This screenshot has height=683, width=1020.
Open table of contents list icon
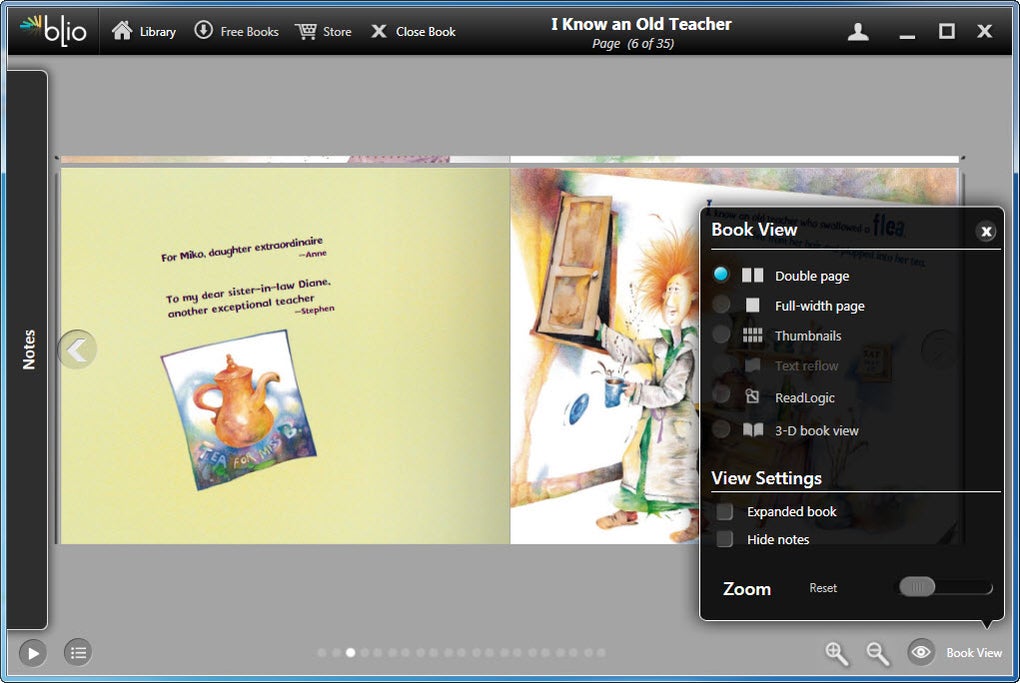pyautogui.click(x=78, y=652)
